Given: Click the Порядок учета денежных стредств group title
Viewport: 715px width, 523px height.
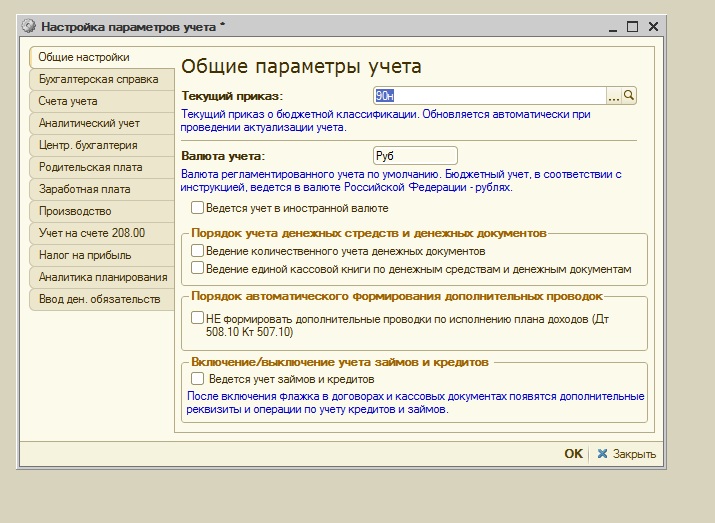Looking at the screenshot, I should pyautogui.click(x=368, y=233).
